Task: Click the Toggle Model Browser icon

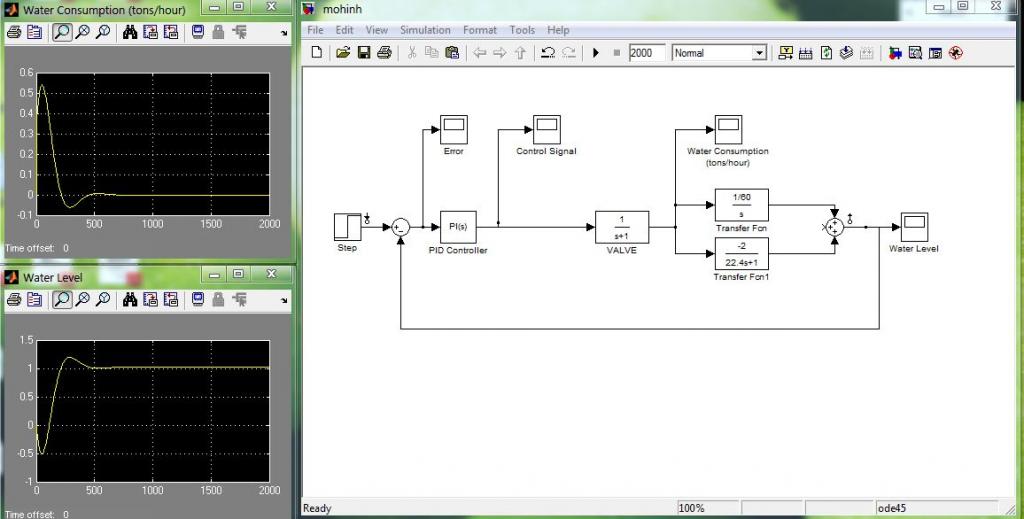Action: tap(936, 53)
